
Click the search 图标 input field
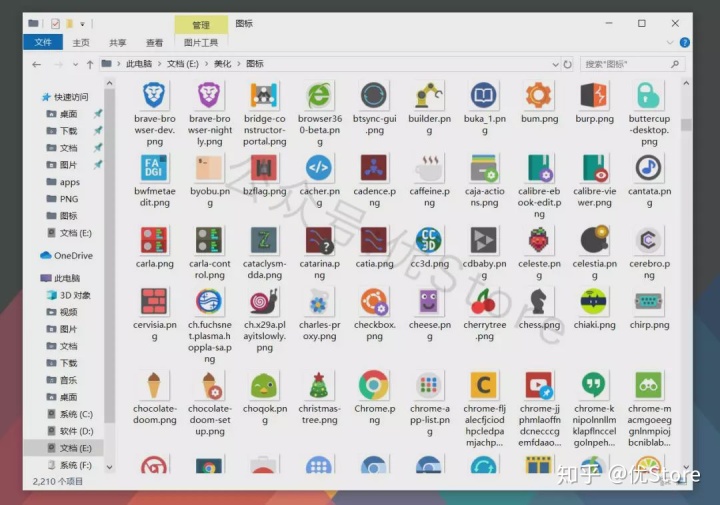(632, 64)
